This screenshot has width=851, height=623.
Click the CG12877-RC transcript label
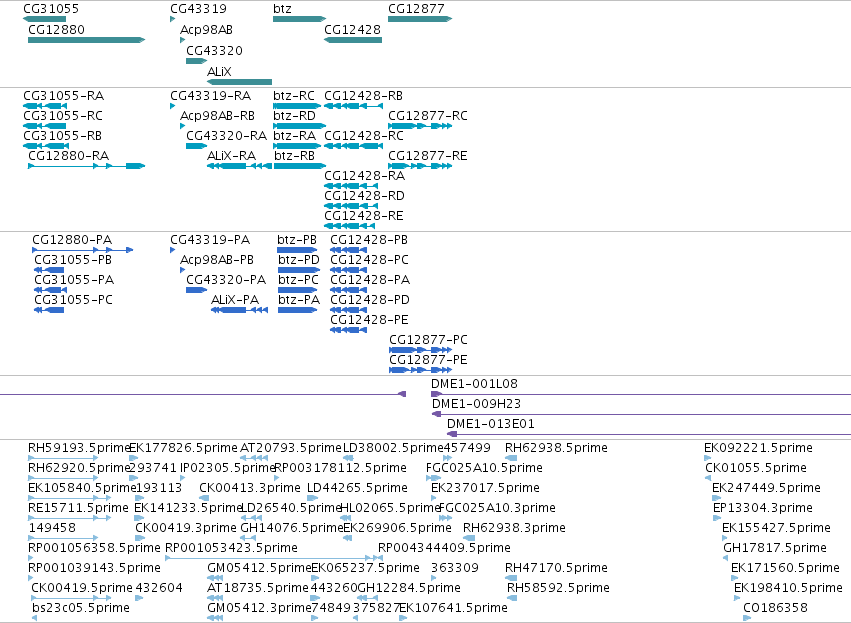click(428, 116)
